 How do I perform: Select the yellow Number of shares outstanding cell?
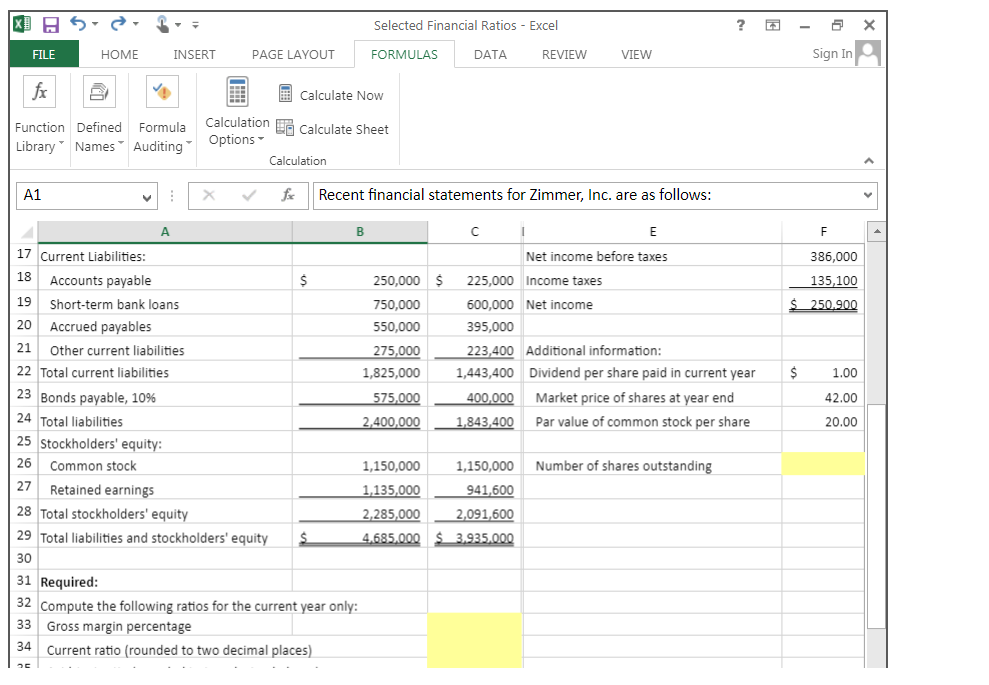pyautogui.click(x=823, y=464)
